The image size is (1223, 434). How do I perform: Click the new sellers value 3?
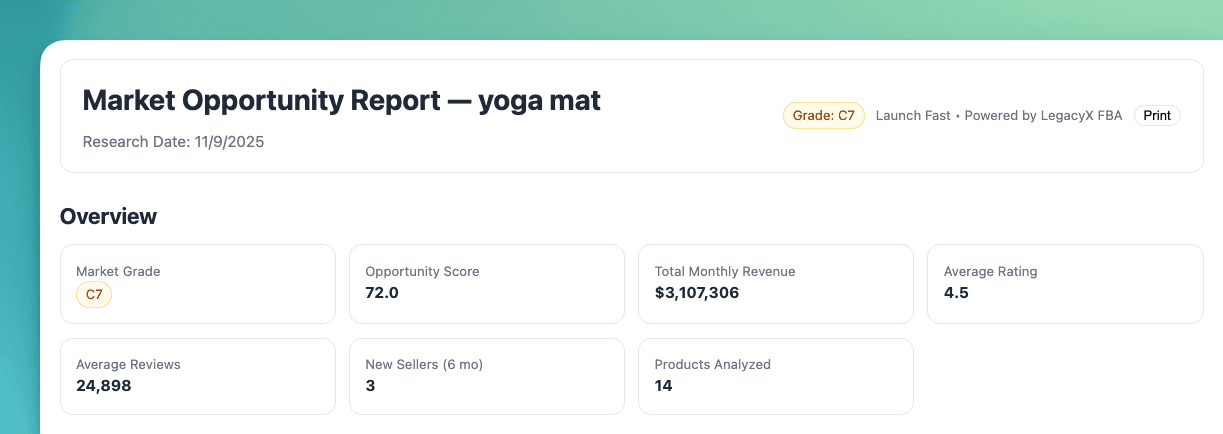click(370, 386)
